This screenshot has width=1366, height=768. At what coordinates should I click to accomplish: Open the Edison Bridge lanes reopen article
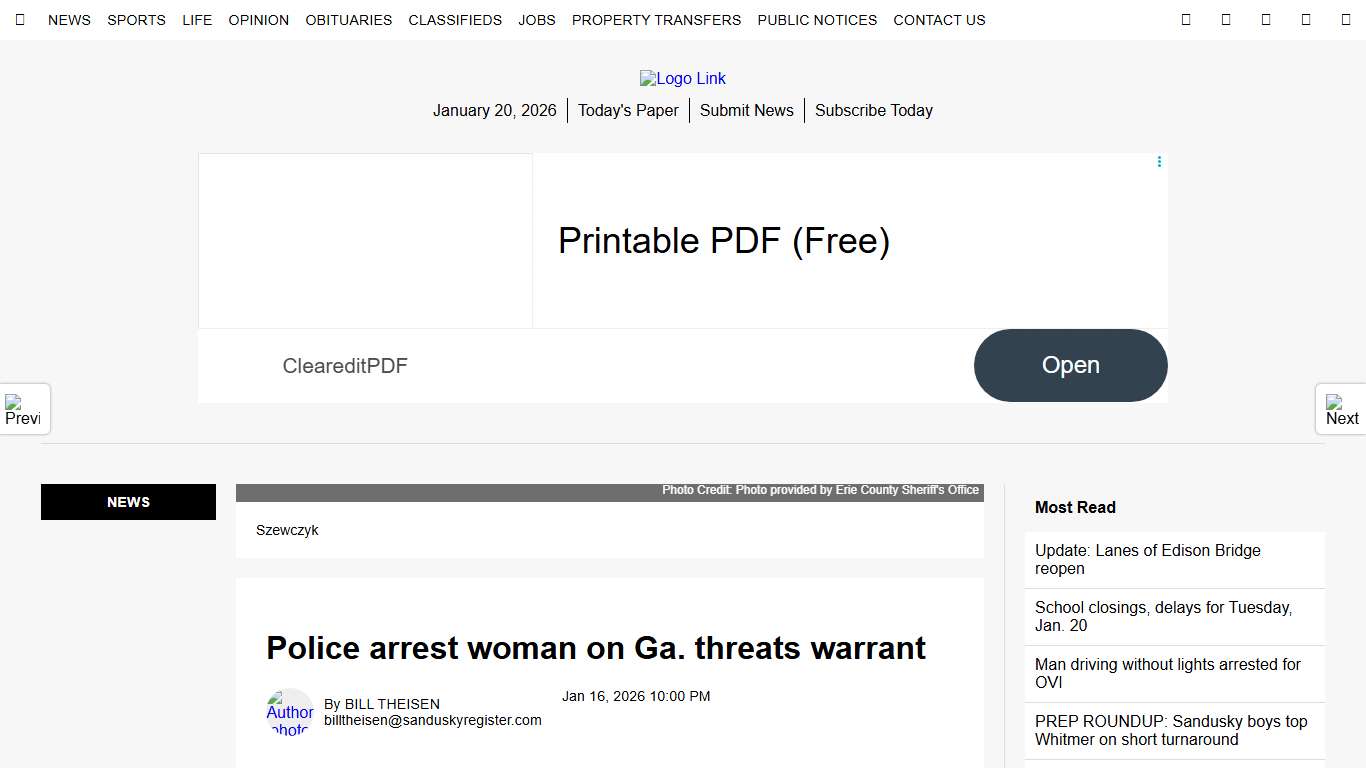click(1148, 559)
